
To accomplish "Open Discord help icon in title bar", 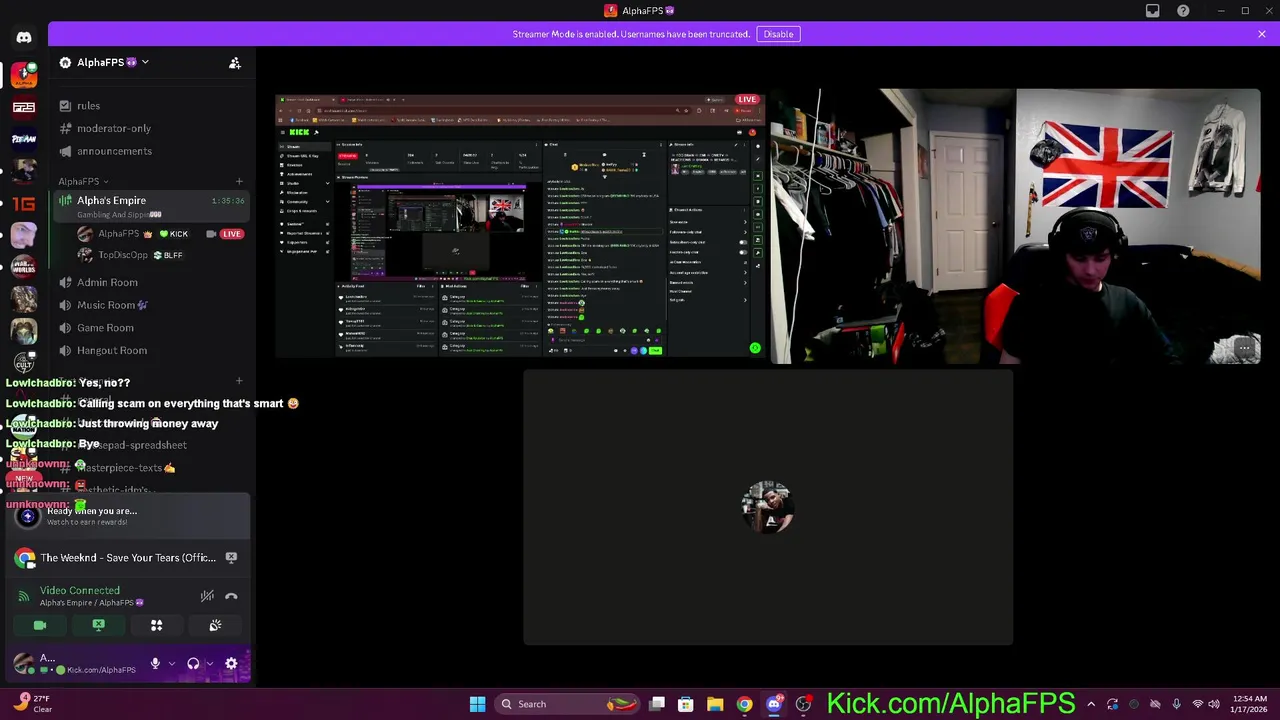I will click(1183, 11).
